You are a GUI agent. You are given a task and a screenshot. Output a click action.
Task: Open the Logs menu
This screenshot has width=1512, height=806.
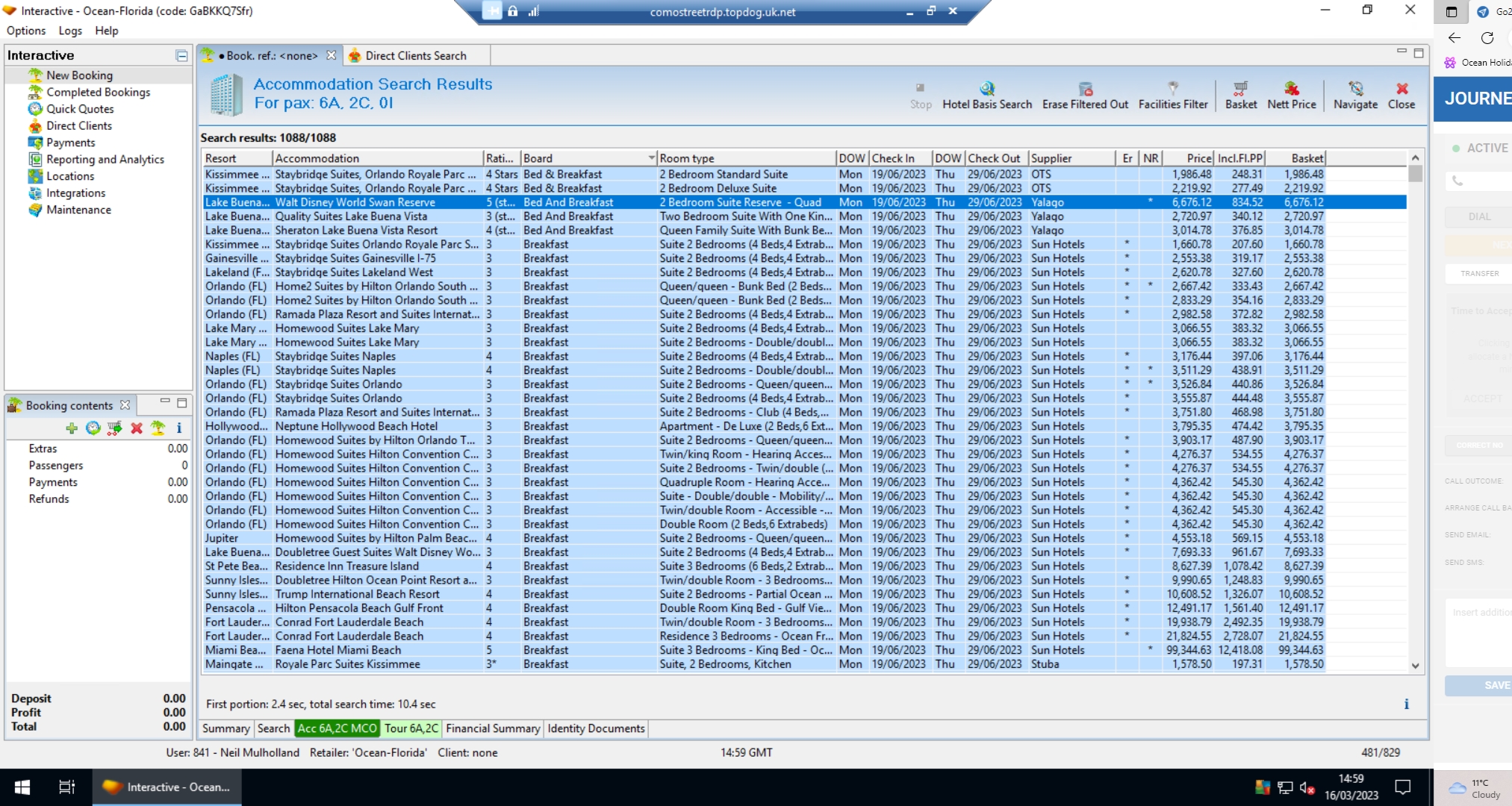pyautogui.click(x=70, y=31)
